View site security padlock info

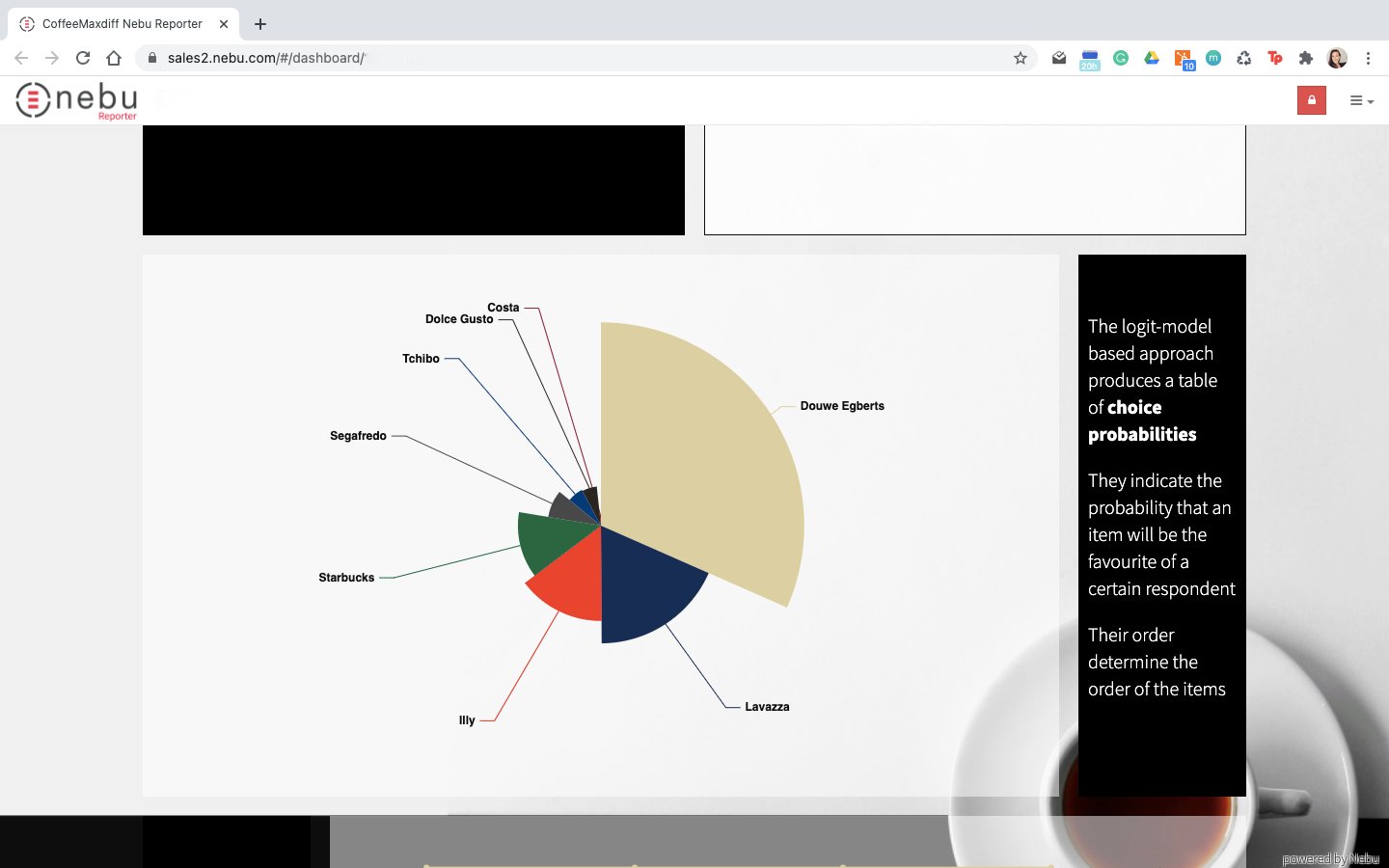[151, 58]
